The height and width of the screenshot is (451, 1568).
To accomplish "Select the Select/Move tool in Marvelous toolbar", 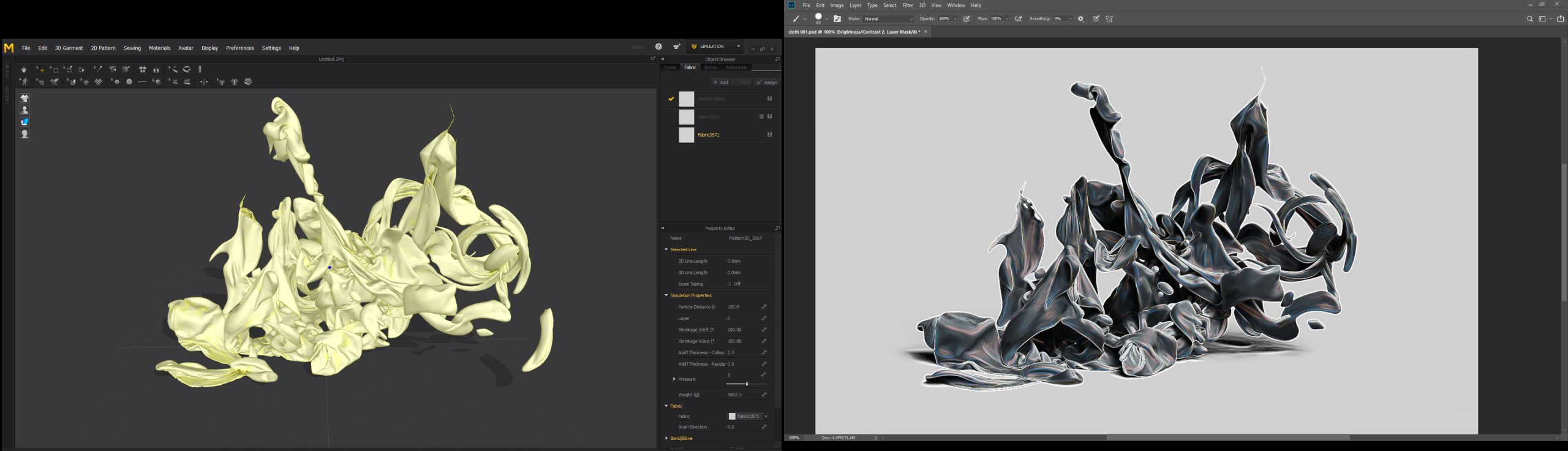I will tap(40, 70).
